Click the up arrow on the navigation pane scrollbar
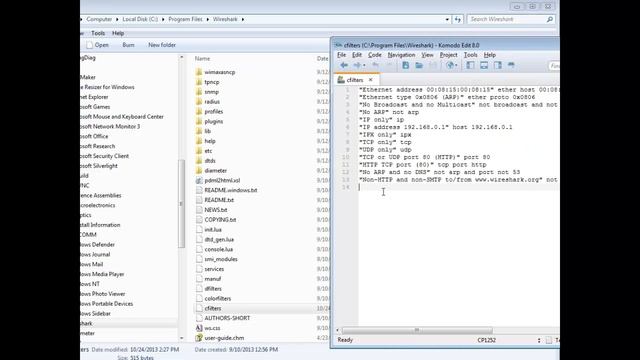This screenshot has height=360, width=640. tap(182, 58)
